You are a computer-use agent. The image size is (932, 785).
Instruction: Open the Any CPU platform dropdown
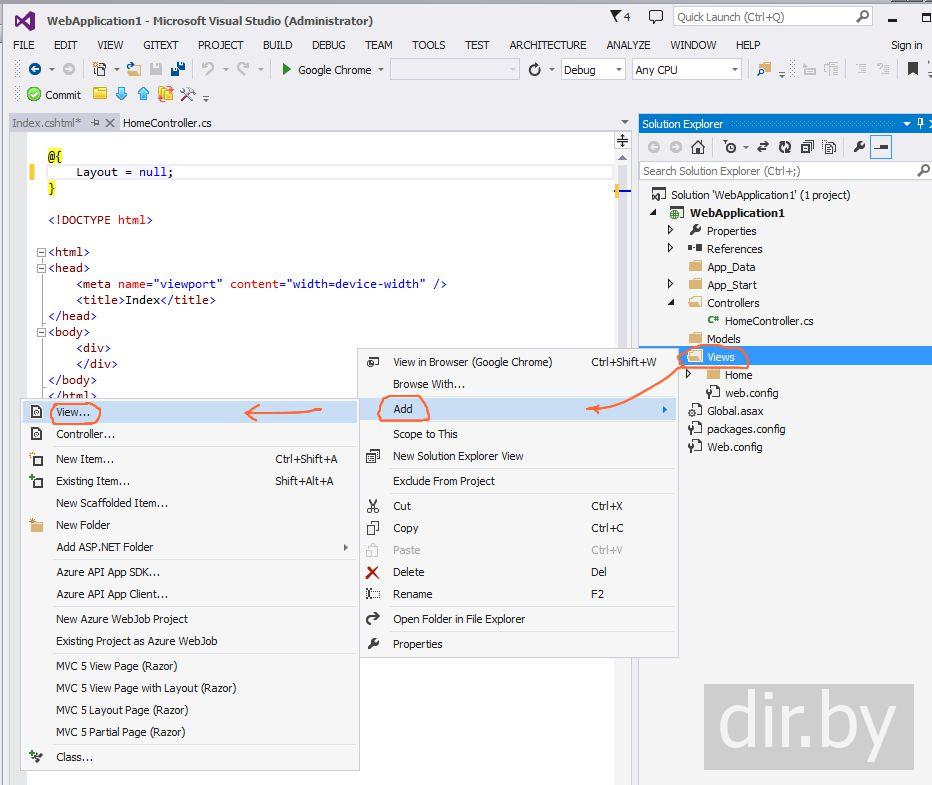tap(686, 70)
